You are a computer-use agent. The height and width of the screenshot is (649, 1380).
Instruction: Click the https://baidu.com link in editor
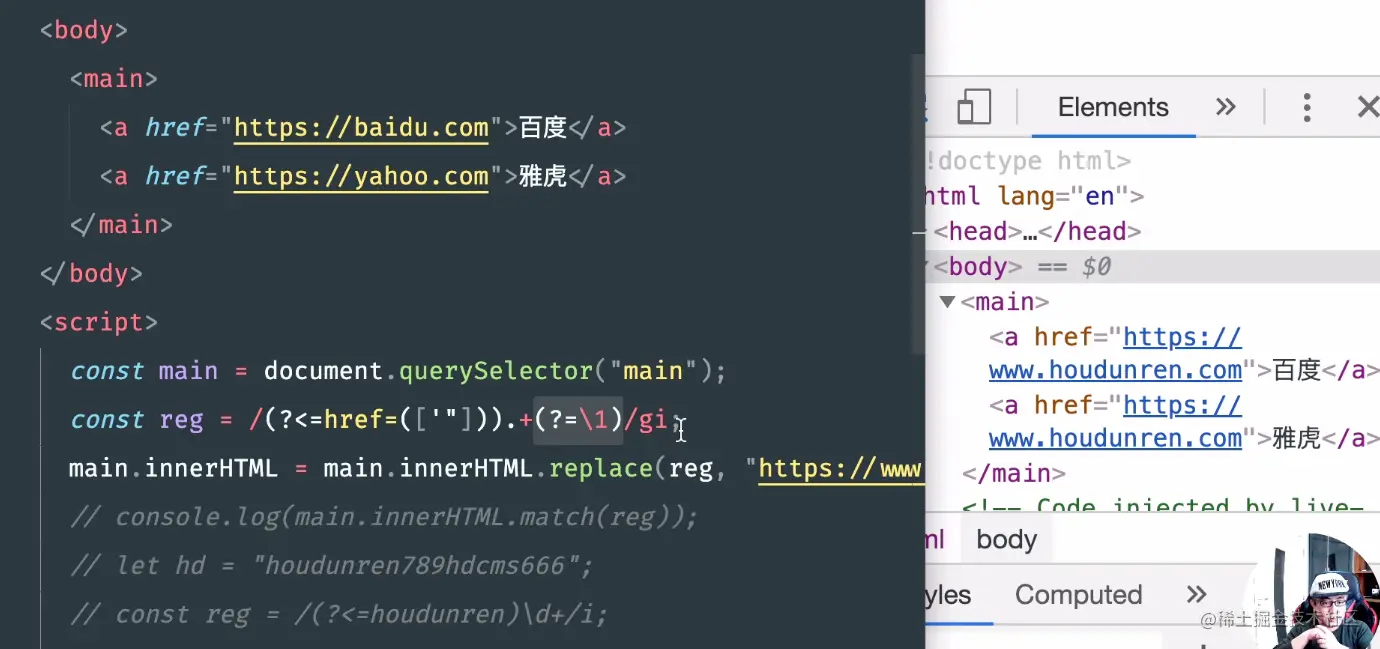tap(361, 128)
